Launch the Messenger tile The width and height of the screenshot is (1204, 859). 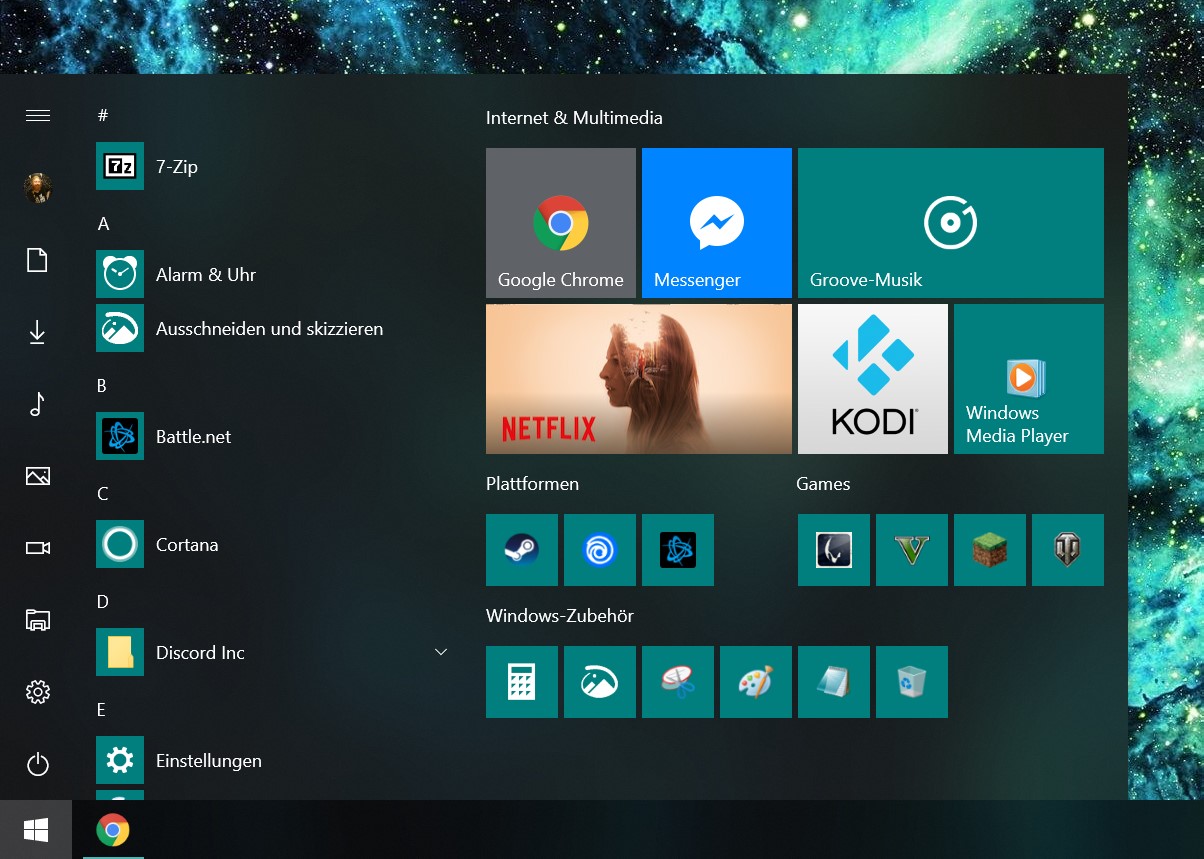pos(717,223)
